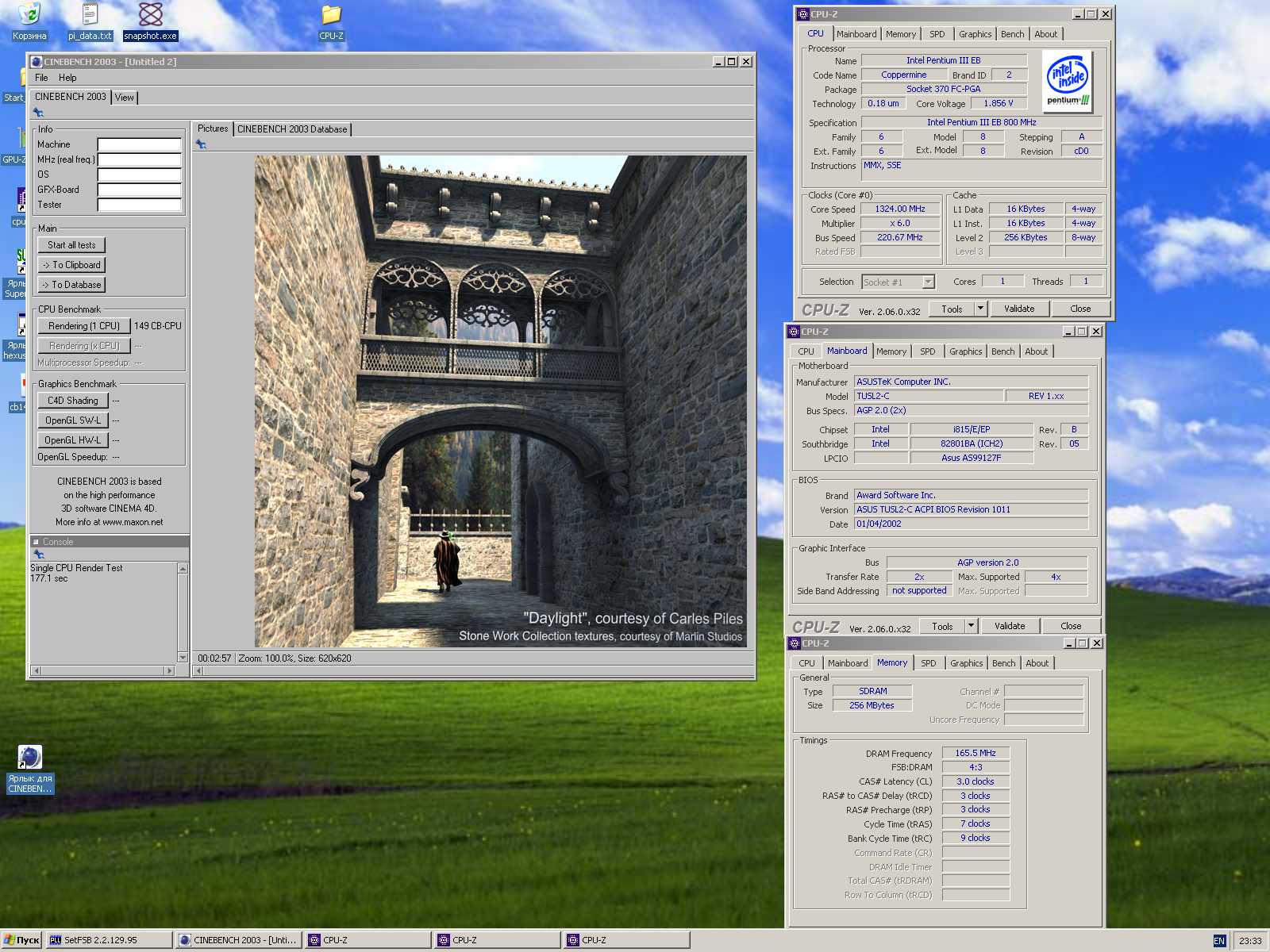Viewport: 1270px width, 952px height.
Task: Click the picture panel horizontal scroll left arrow
Action: click(x=199, y=671)
